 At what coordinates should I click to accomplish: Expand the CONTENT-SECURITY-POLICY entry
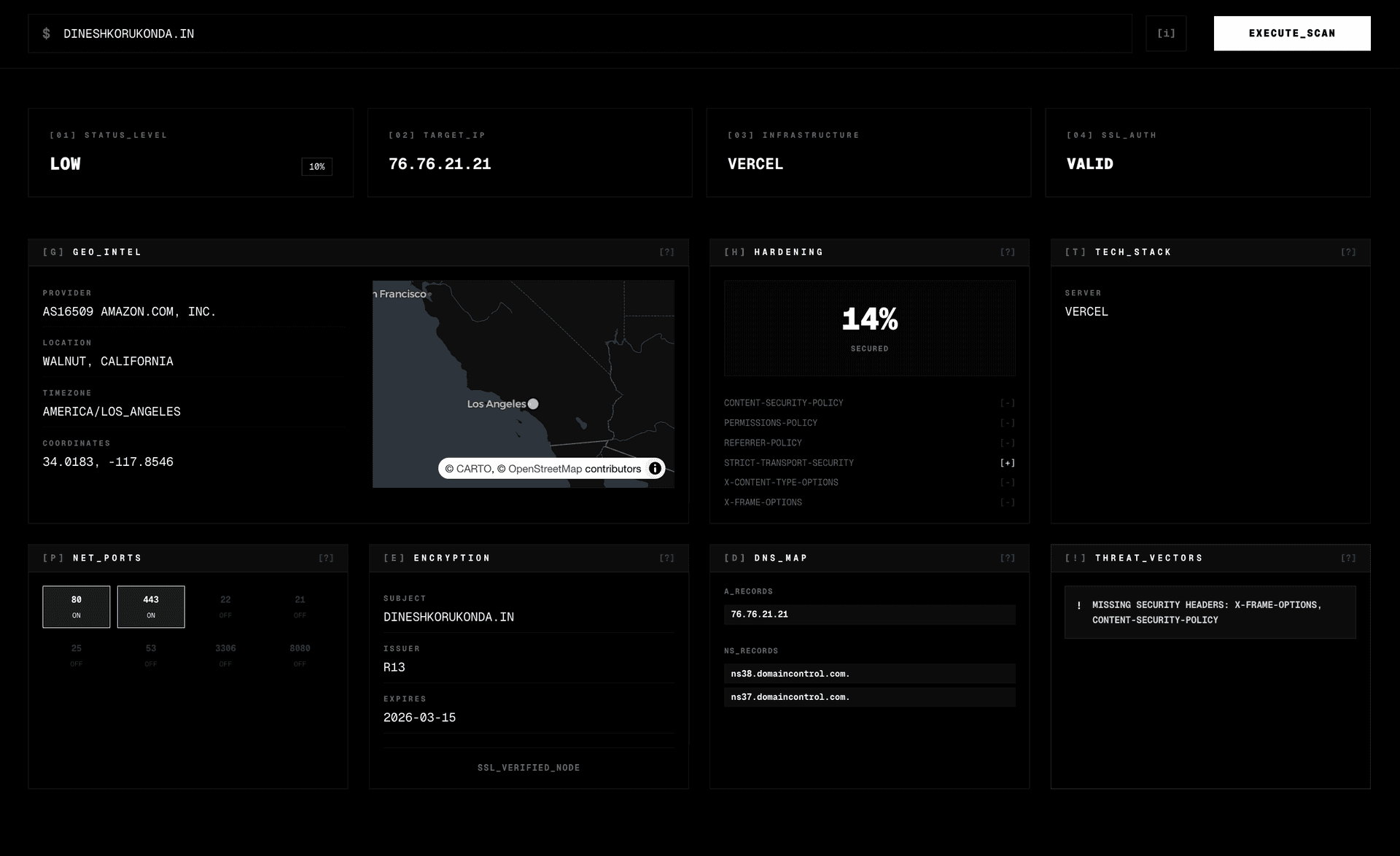1008,402
